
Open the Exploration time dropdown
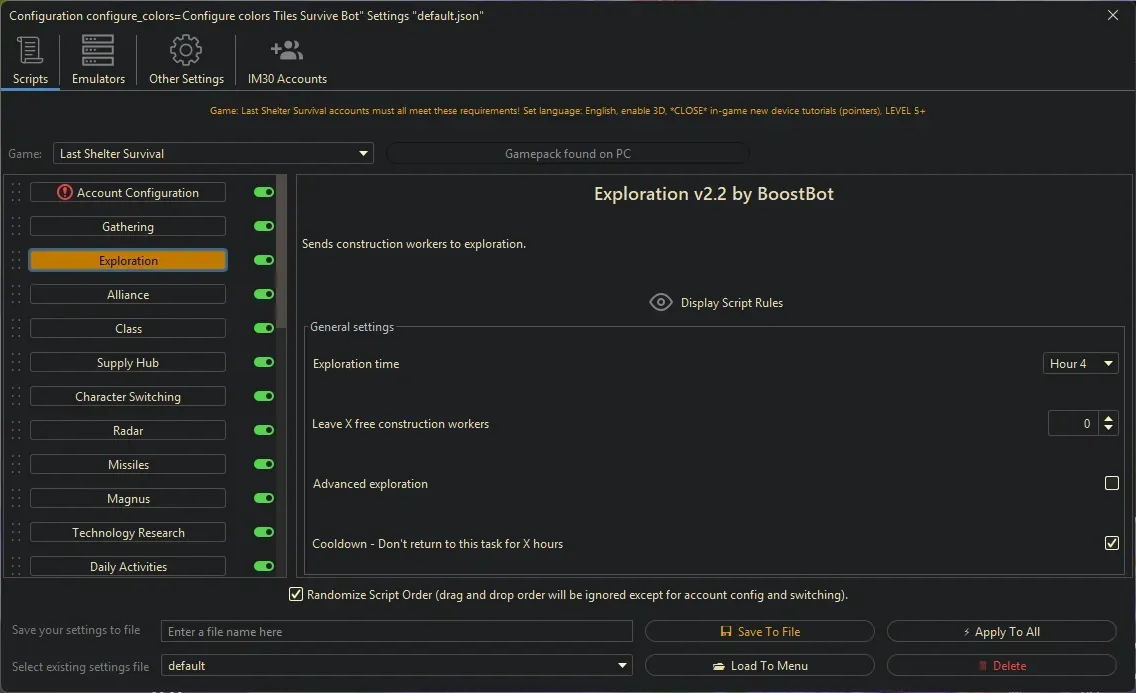pos(1080,364)
